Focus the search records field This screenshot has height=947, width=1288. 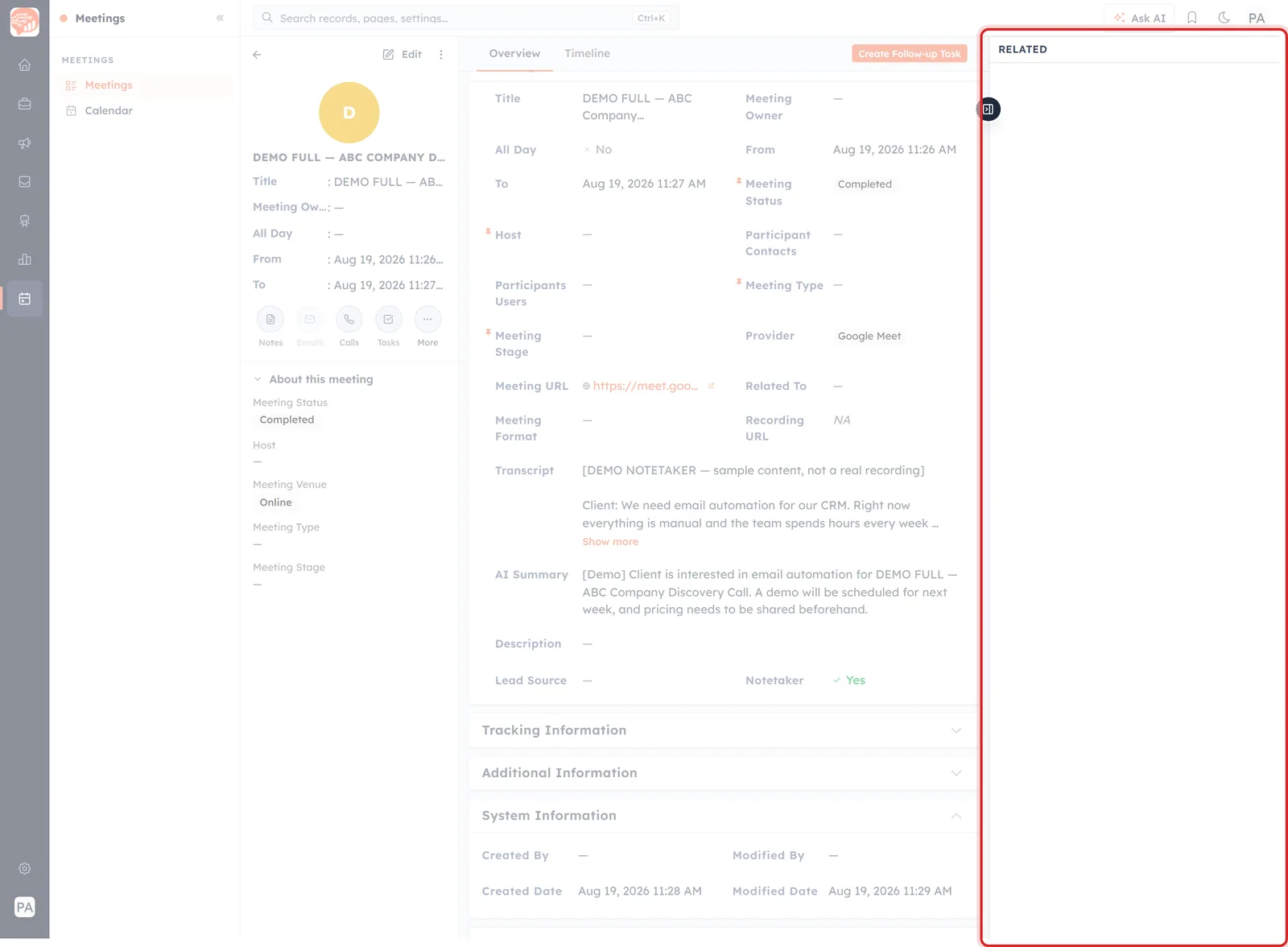point(465,18)
